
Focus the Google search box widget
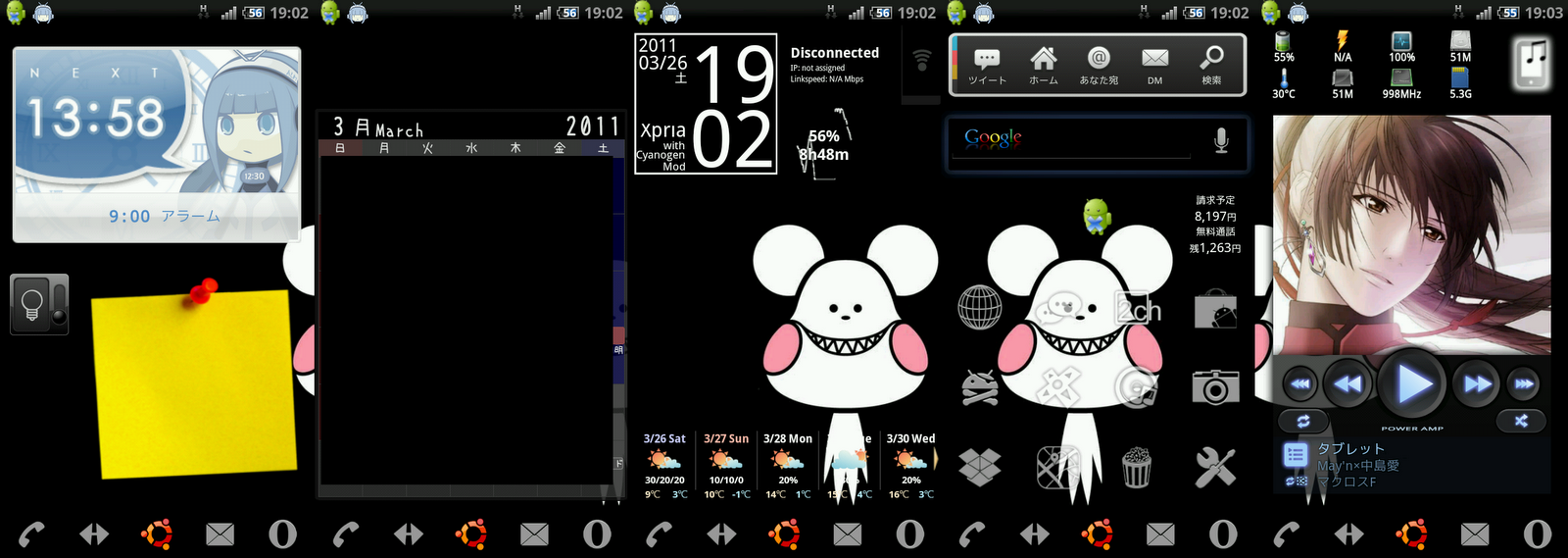click(1097, 143)
